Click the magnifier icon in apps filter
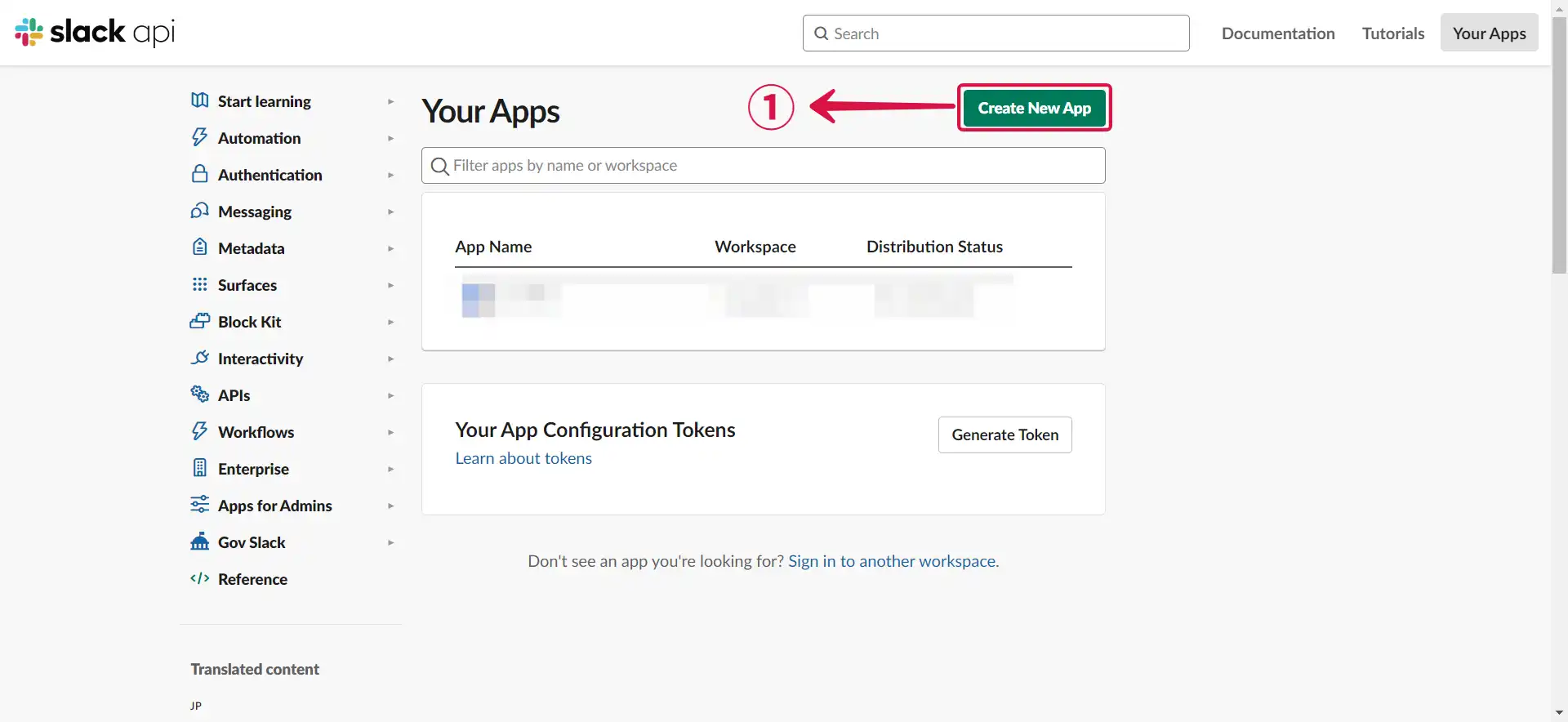 [439, 166]
